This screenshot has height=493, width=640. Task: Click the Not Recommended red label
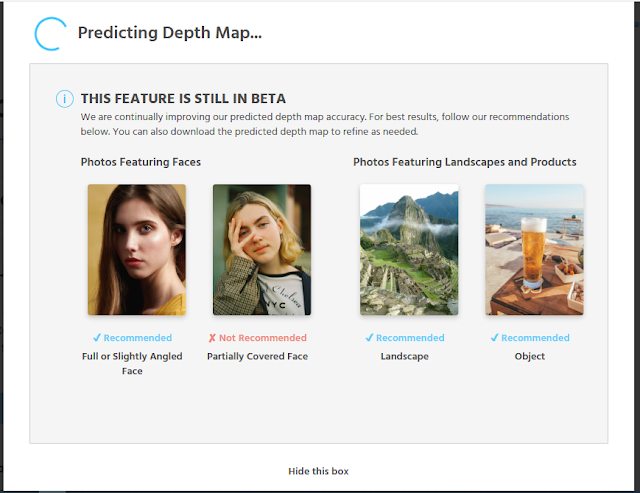click(x=263, y=338)
